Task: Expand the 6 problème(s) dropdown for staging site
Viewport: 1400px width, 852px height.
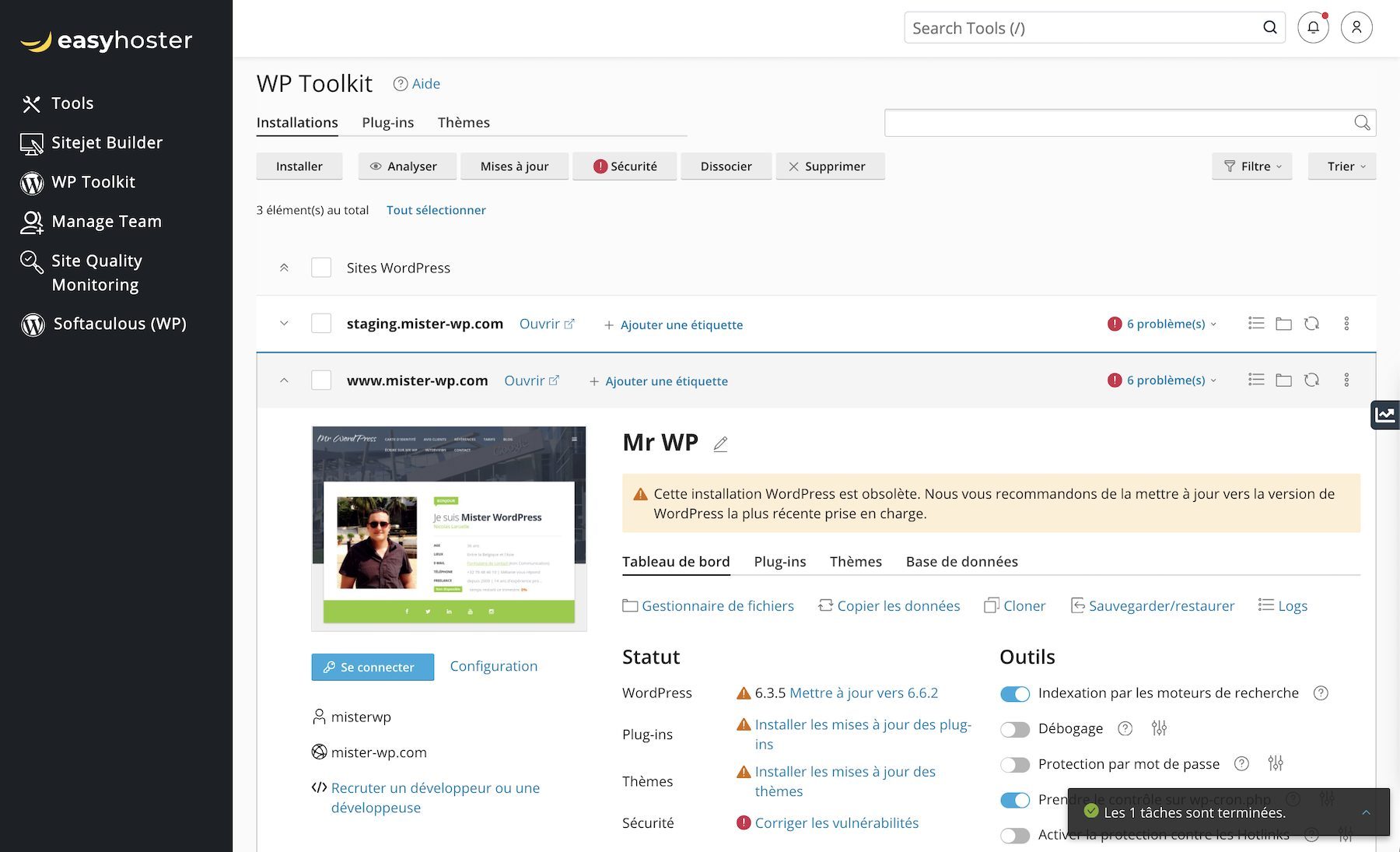Action: point(1164,323)
